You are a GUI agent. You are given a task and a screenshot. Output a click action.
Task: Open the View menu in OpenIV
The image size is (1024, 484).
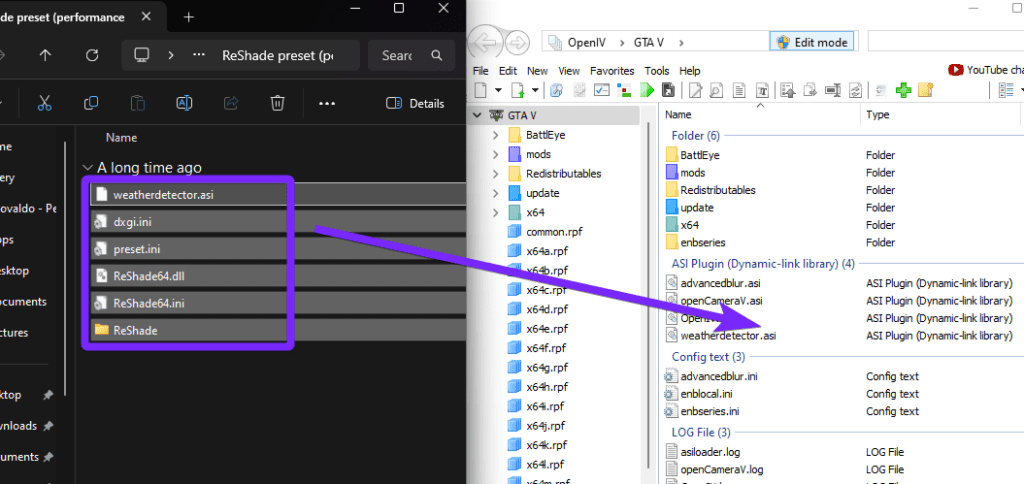tap(569, 71)
